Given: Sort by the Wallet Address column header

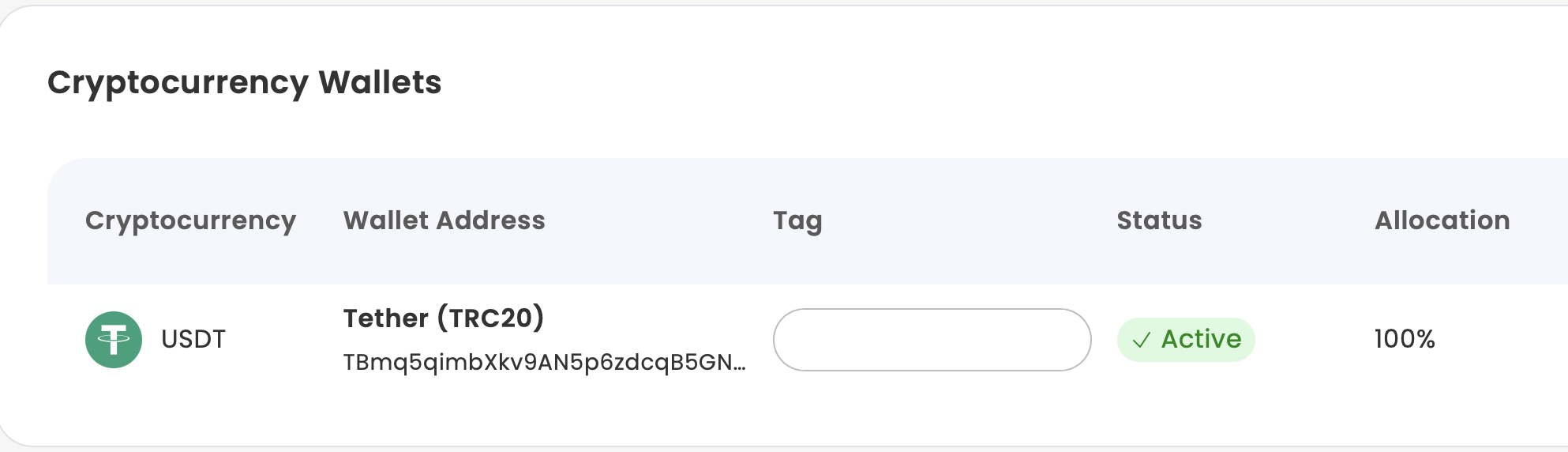Looking at the screenshot, I should tap(444, 220).
